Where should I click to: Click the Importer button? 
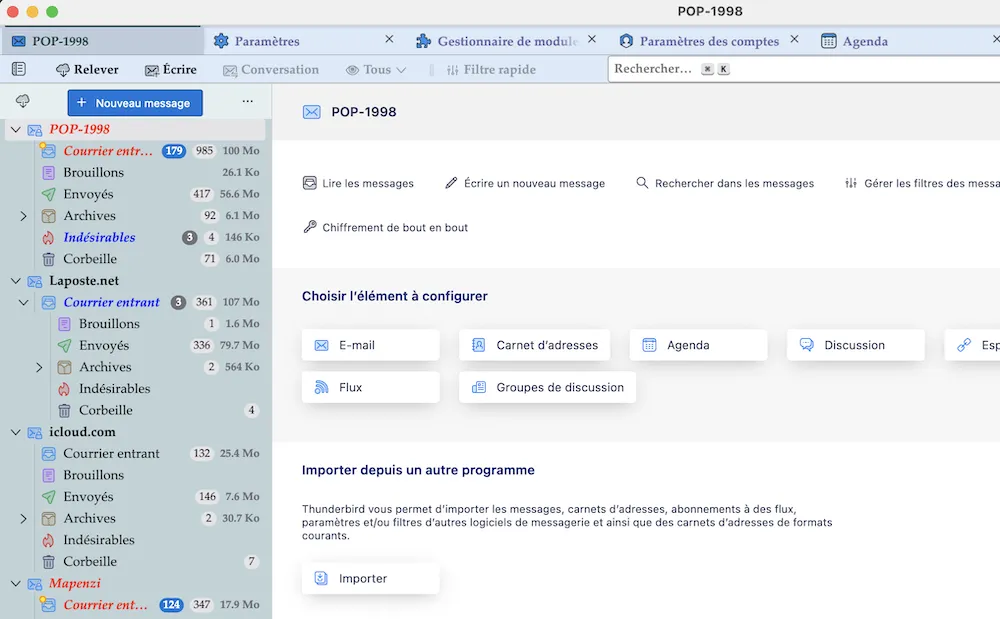pos(371,578)
